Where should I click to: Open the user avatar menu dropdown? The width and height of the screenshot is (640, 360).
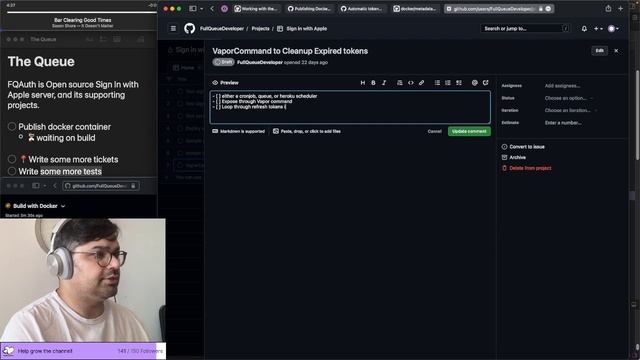613,29
